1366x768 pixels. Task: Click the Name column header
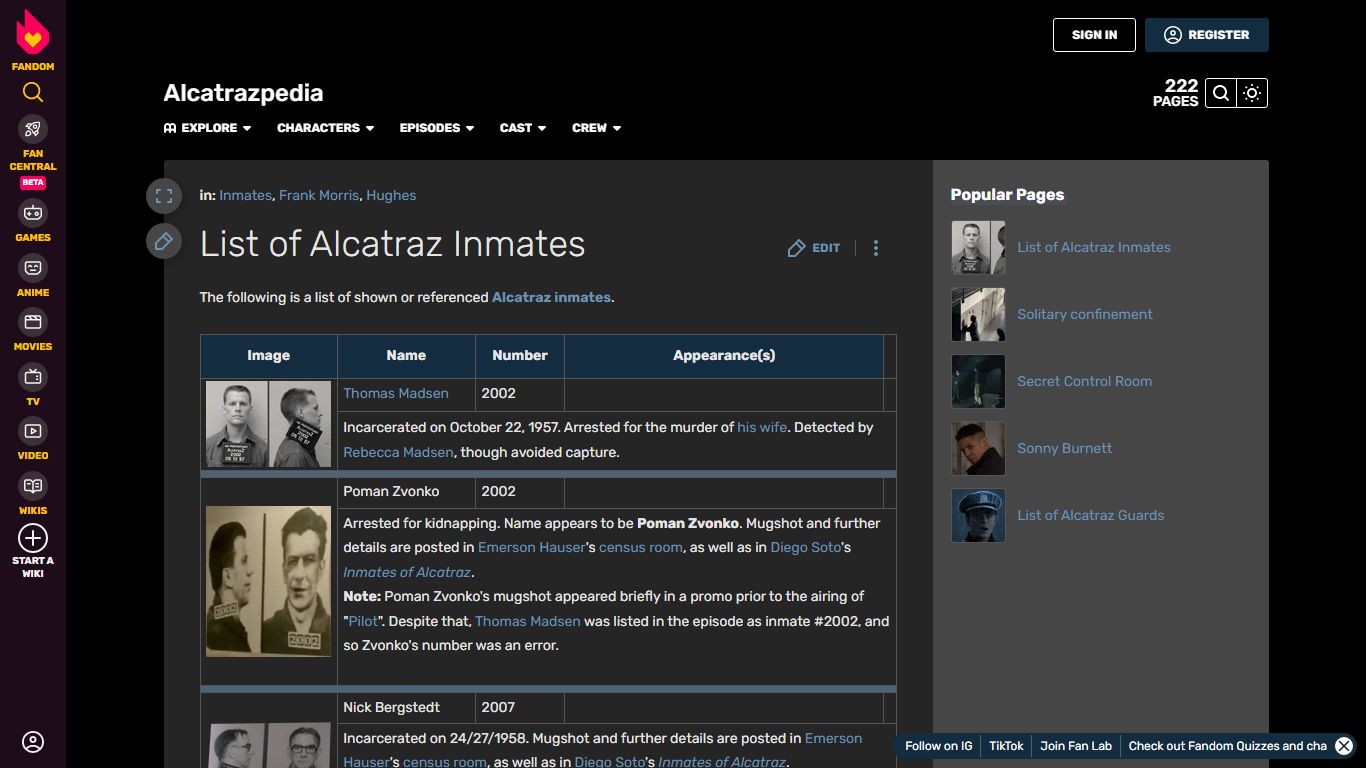(406, 356)
